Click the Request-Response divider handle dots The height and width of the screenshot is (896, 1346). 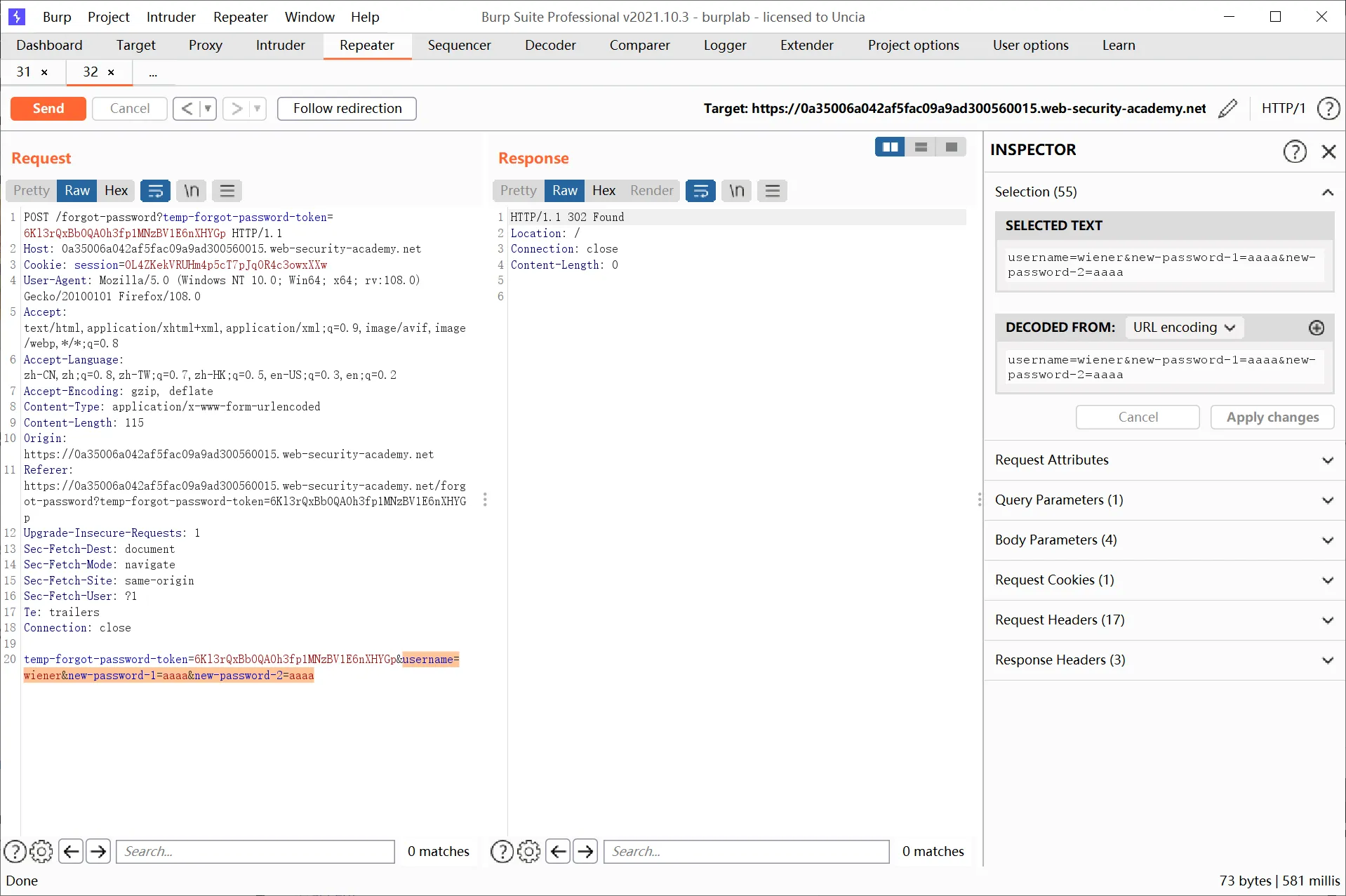coord(485,500)
